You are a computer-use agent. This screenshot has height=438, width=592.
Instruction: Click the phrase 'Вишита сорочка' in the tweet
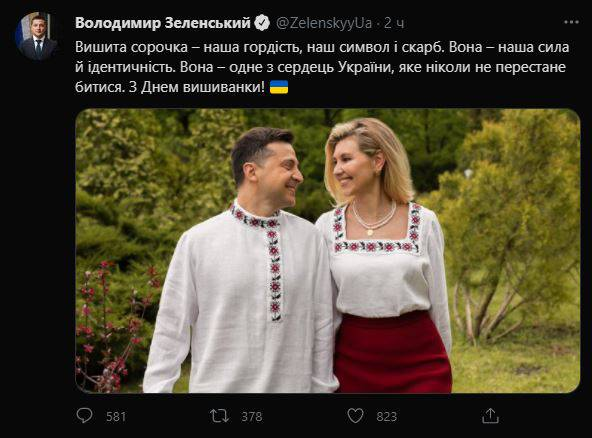(x=131, y=47)
